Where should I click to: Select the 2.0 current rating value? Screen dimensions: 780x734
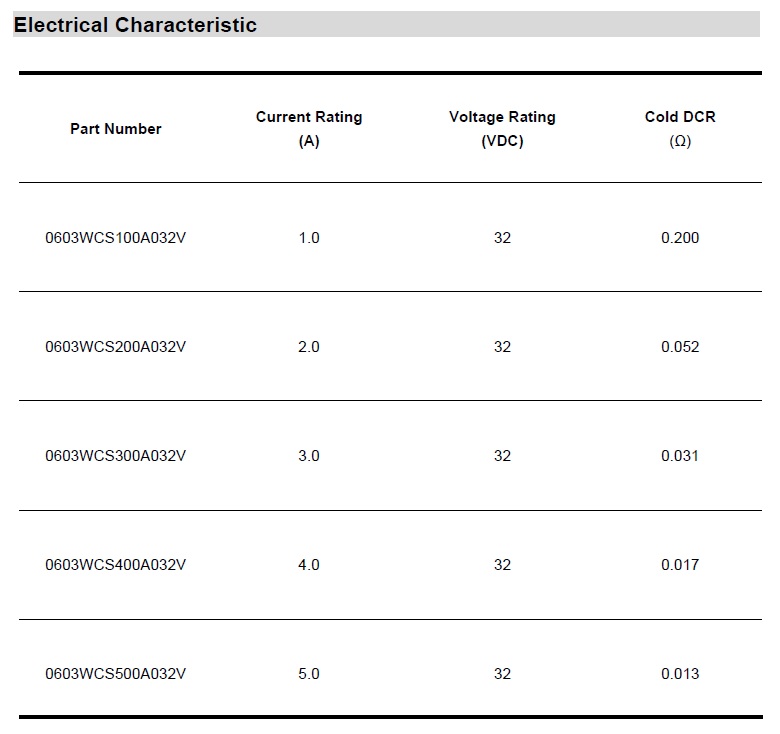click(x=309, y=347)
